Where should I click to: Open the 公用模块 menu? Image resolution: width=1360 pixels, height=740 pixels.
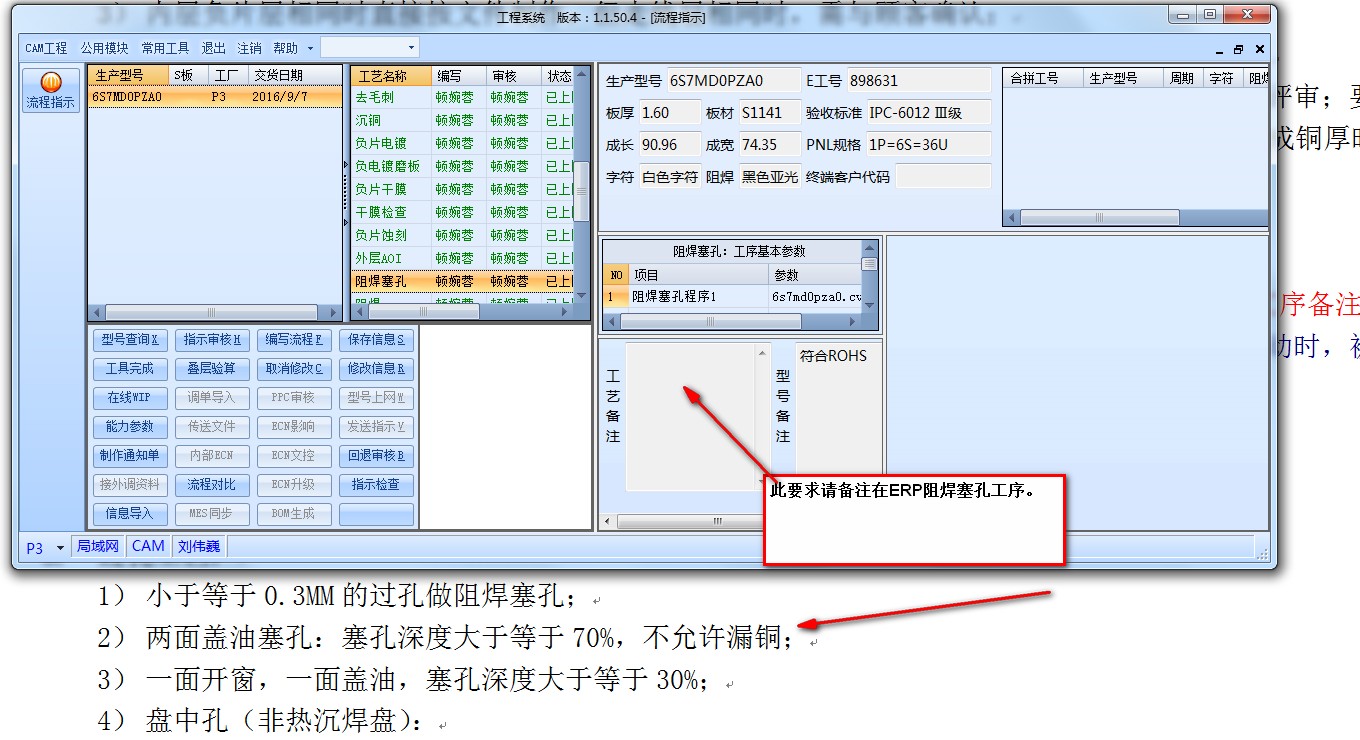coord(105,48)
